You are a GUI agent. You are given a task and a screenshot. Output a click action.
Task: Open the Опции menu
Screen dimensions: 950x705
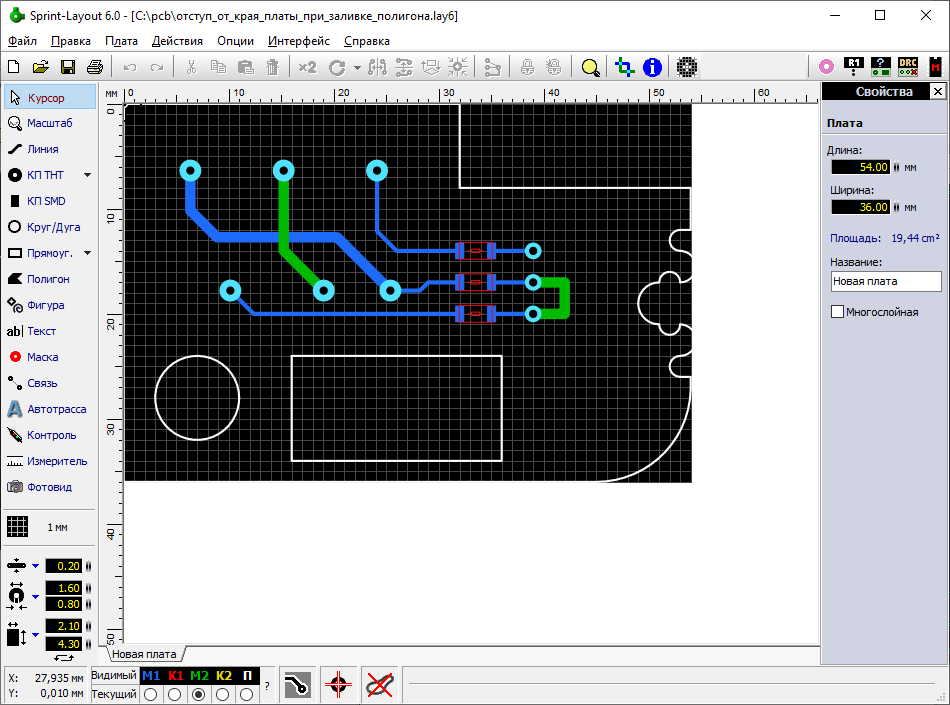[235, 41]
